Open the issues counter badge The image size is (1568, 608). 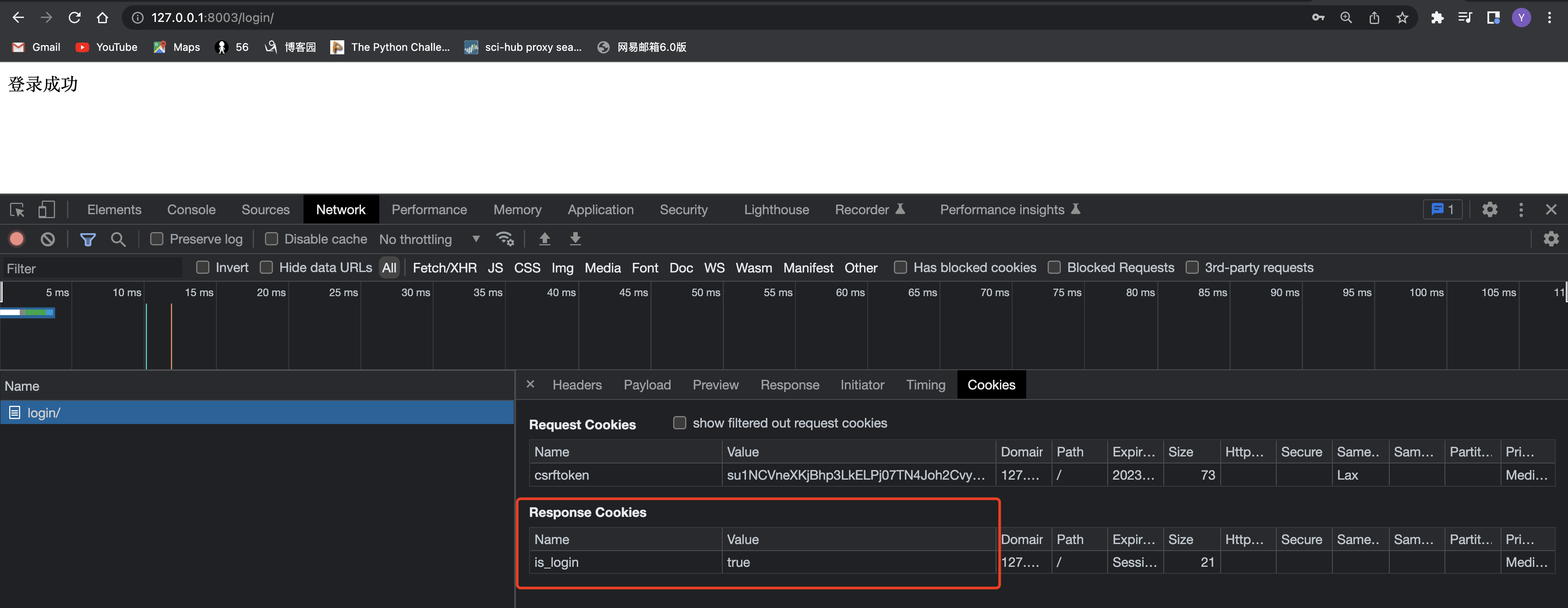[1442, 210]
